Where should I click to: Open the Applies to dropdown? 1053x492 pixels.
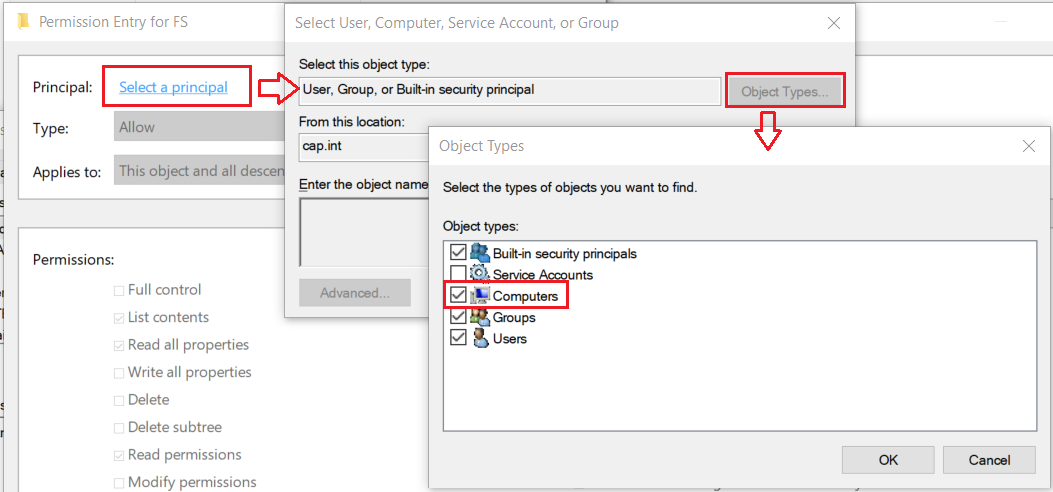(199, 170)
